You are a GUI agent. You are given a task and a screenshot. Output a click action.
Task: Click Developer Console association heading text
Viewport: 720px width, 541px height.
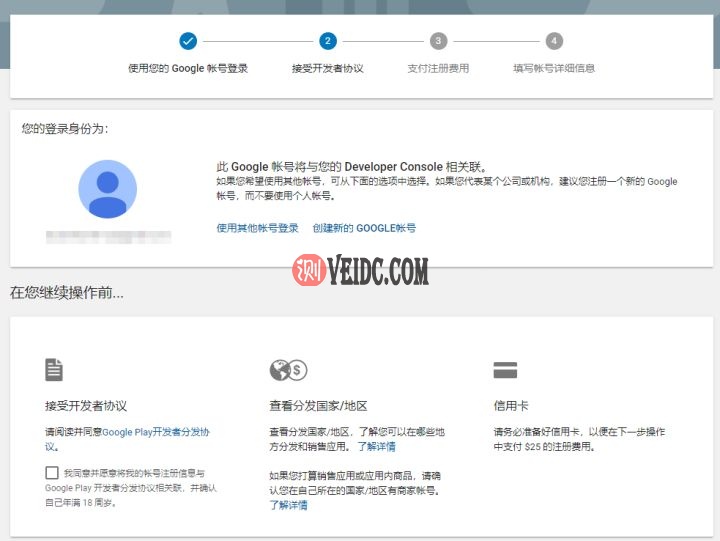[351, 166]
